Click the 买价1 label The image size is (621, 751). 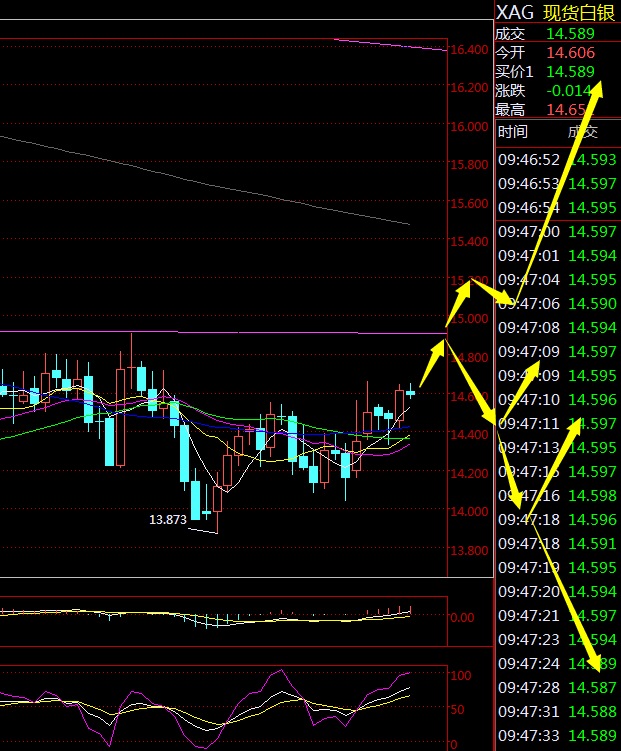pyautogui.click(x=514, y=72)
